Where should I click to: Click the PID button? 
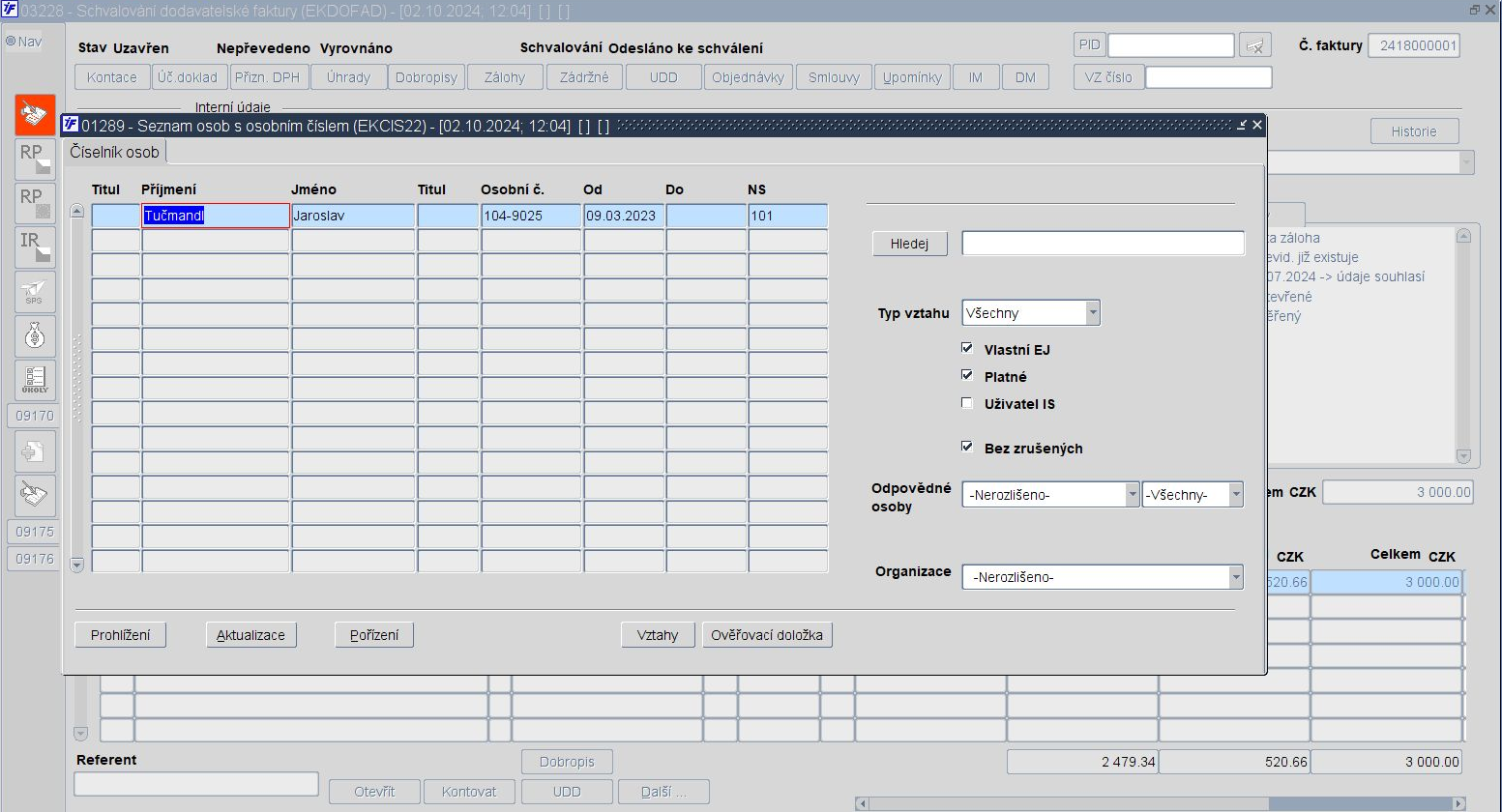[x=1090, y=44]
